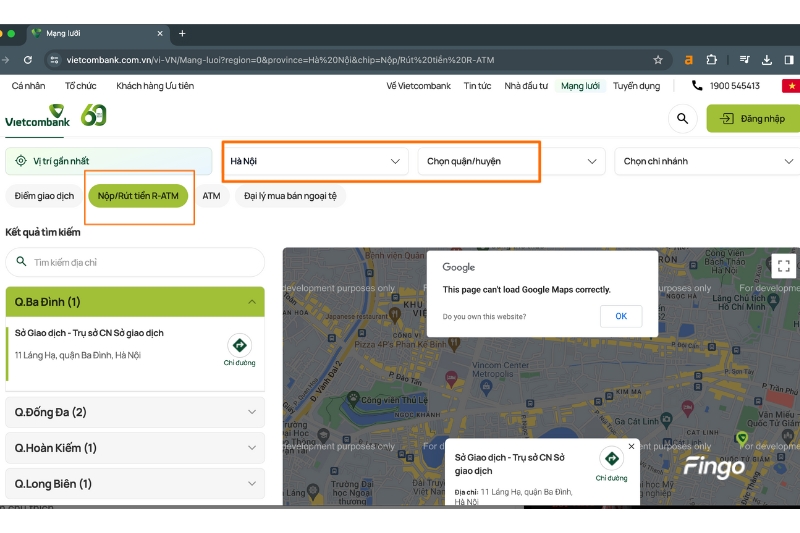Open the Tin tức menu

pyautogui.click(x=477, y=86)
